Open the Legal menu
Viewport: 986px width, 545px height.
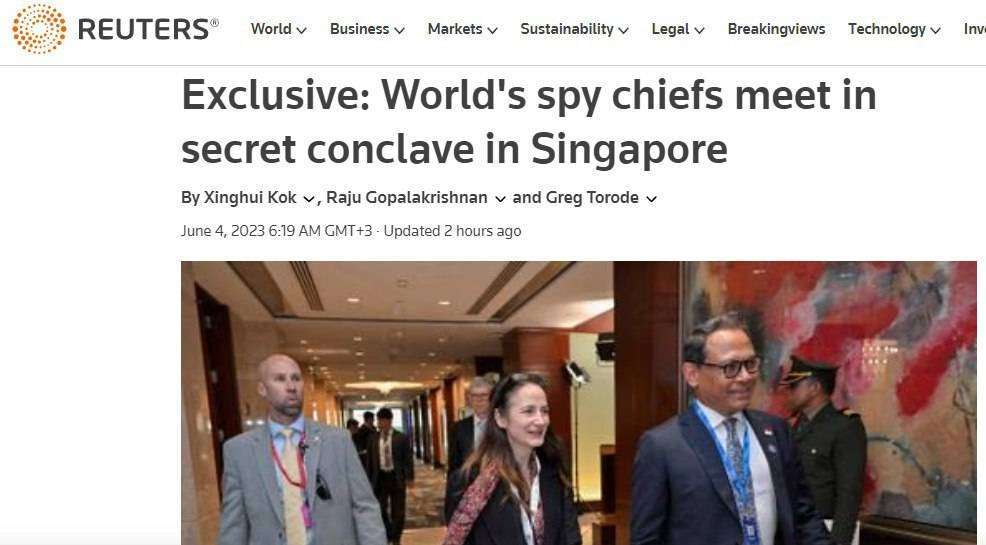click(670, 29)
